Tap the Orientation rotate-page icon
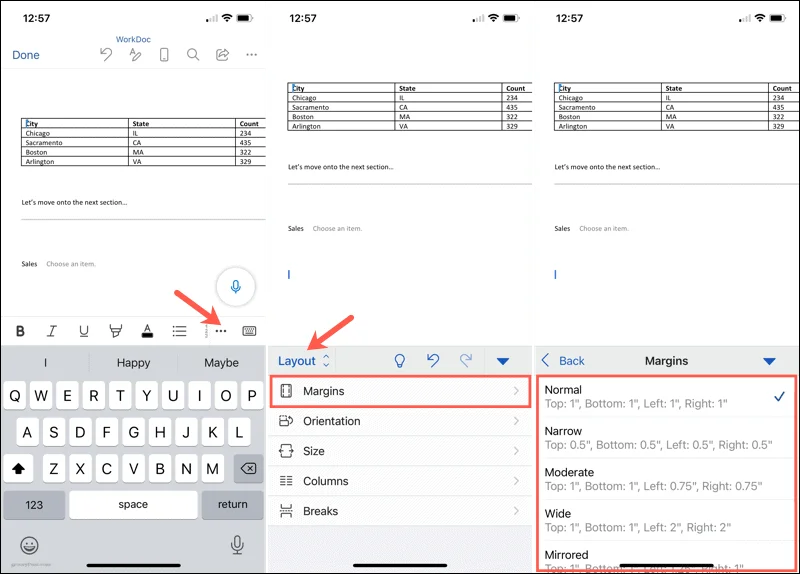Image resolution: width=800 pixels, height=574 pixels. tap(286, 421)
